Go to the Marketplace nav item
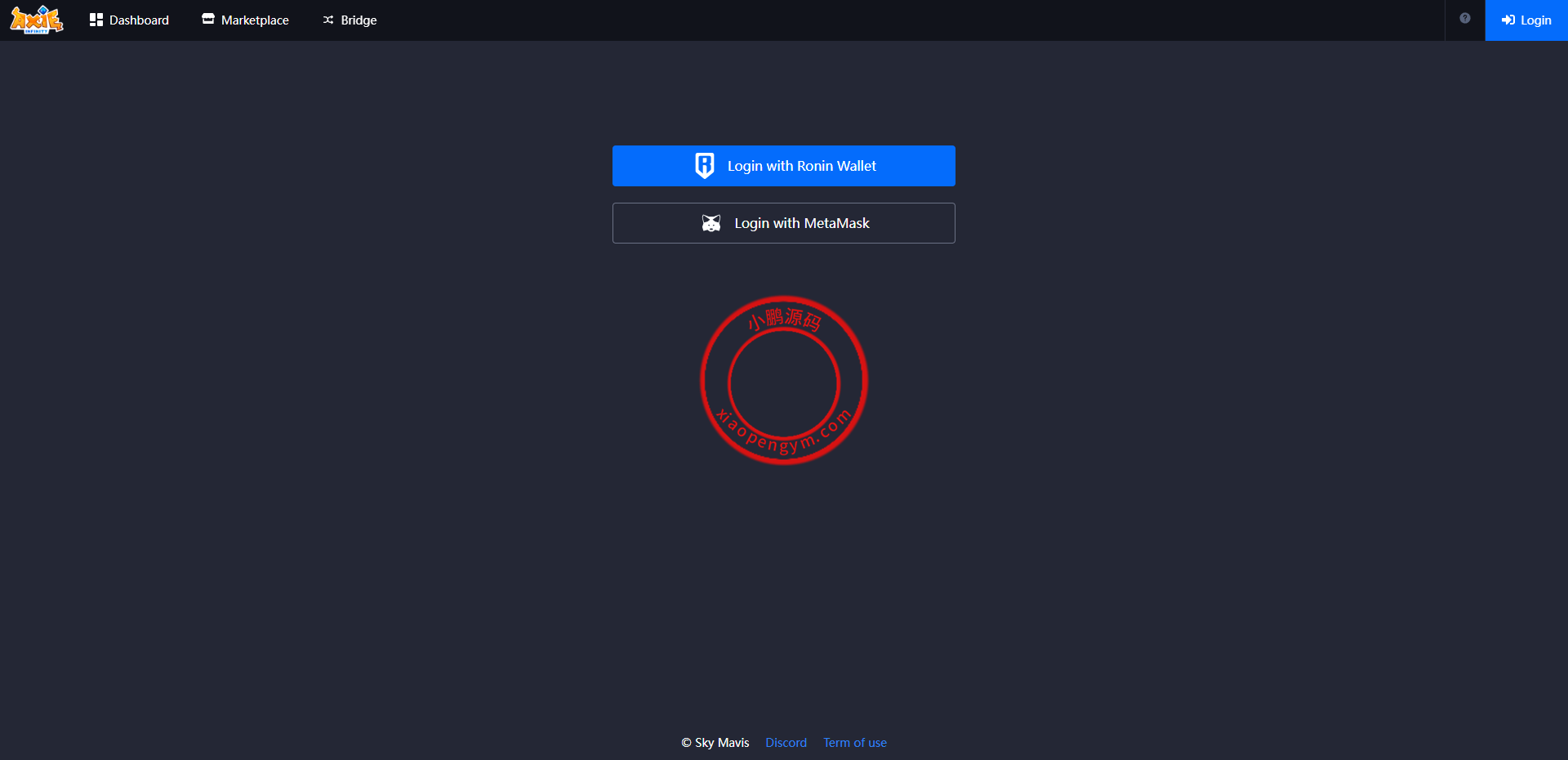The height and width of the screenshot is (760, 1568). tap(255, 20)
